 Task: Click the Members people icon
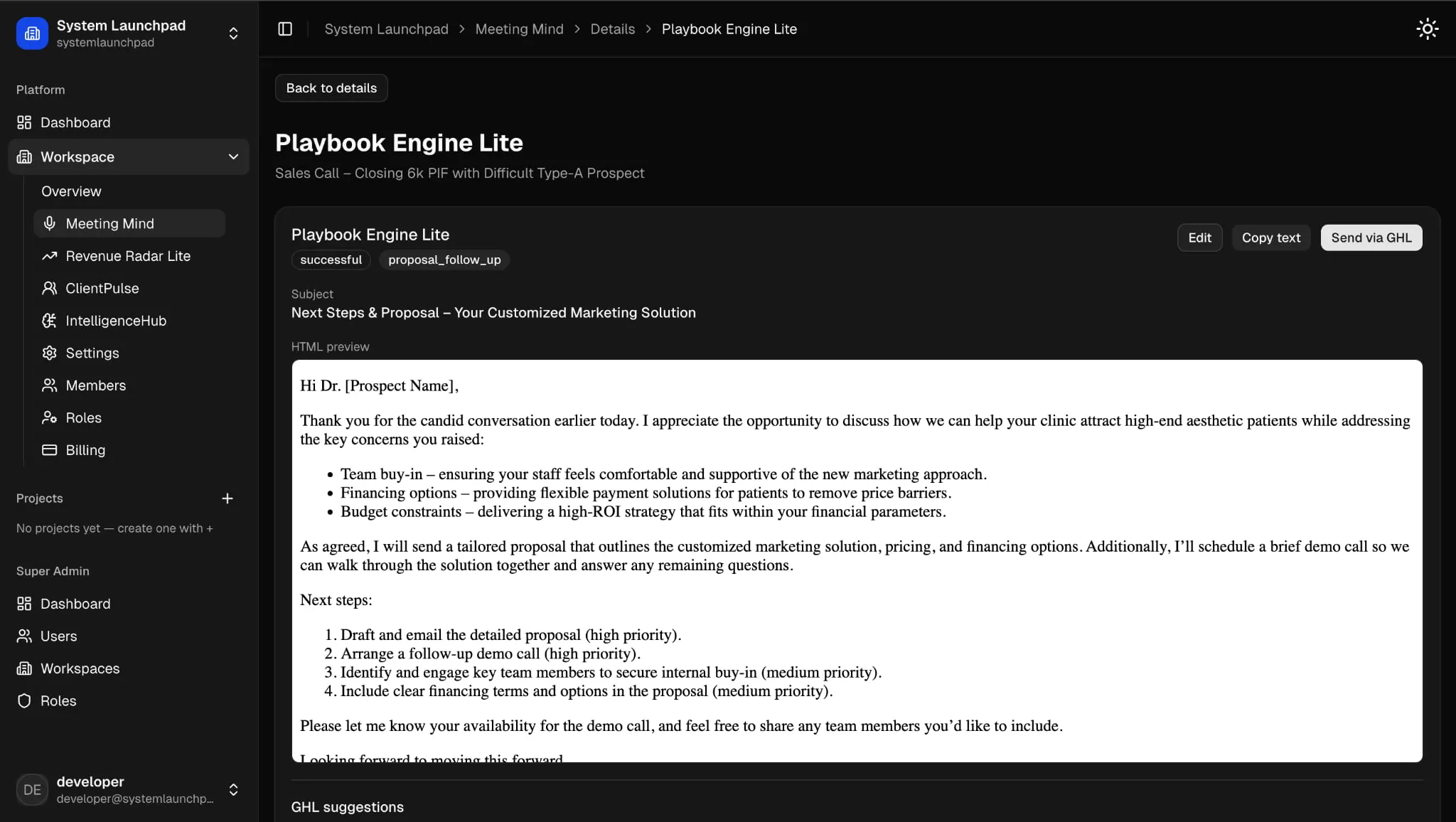(x=49, y=385)
